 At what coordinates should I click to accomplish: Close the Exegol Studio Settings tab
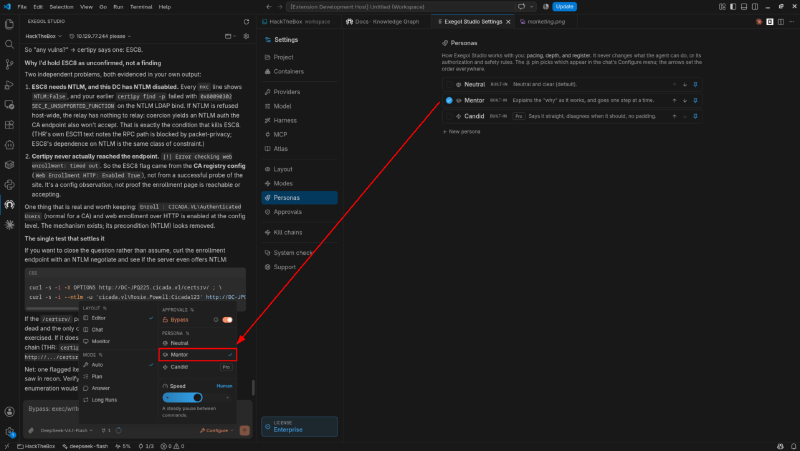click(x=508, y=22)
